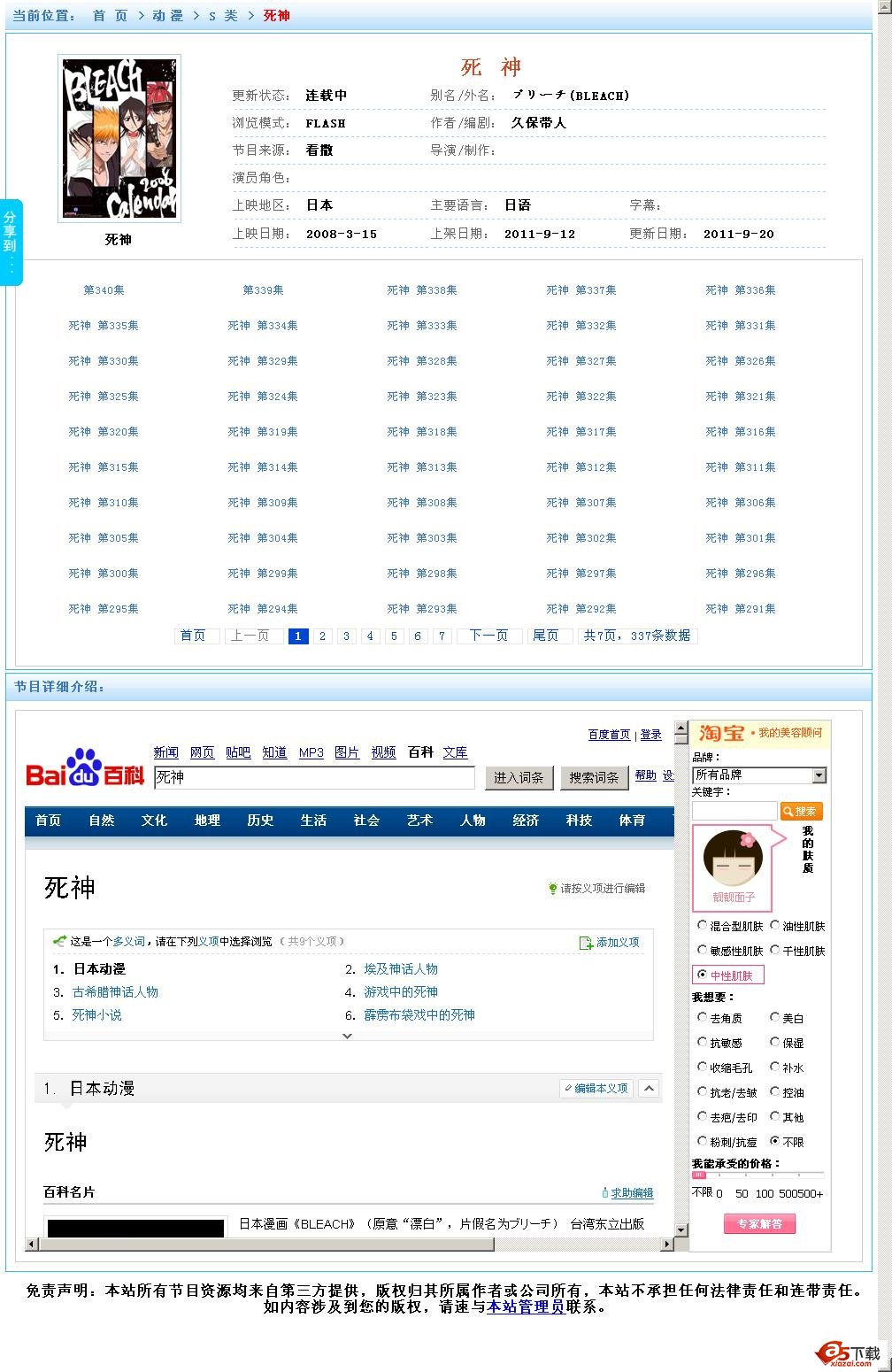
Task: Open episode 第340集
Action: [104, 290]
